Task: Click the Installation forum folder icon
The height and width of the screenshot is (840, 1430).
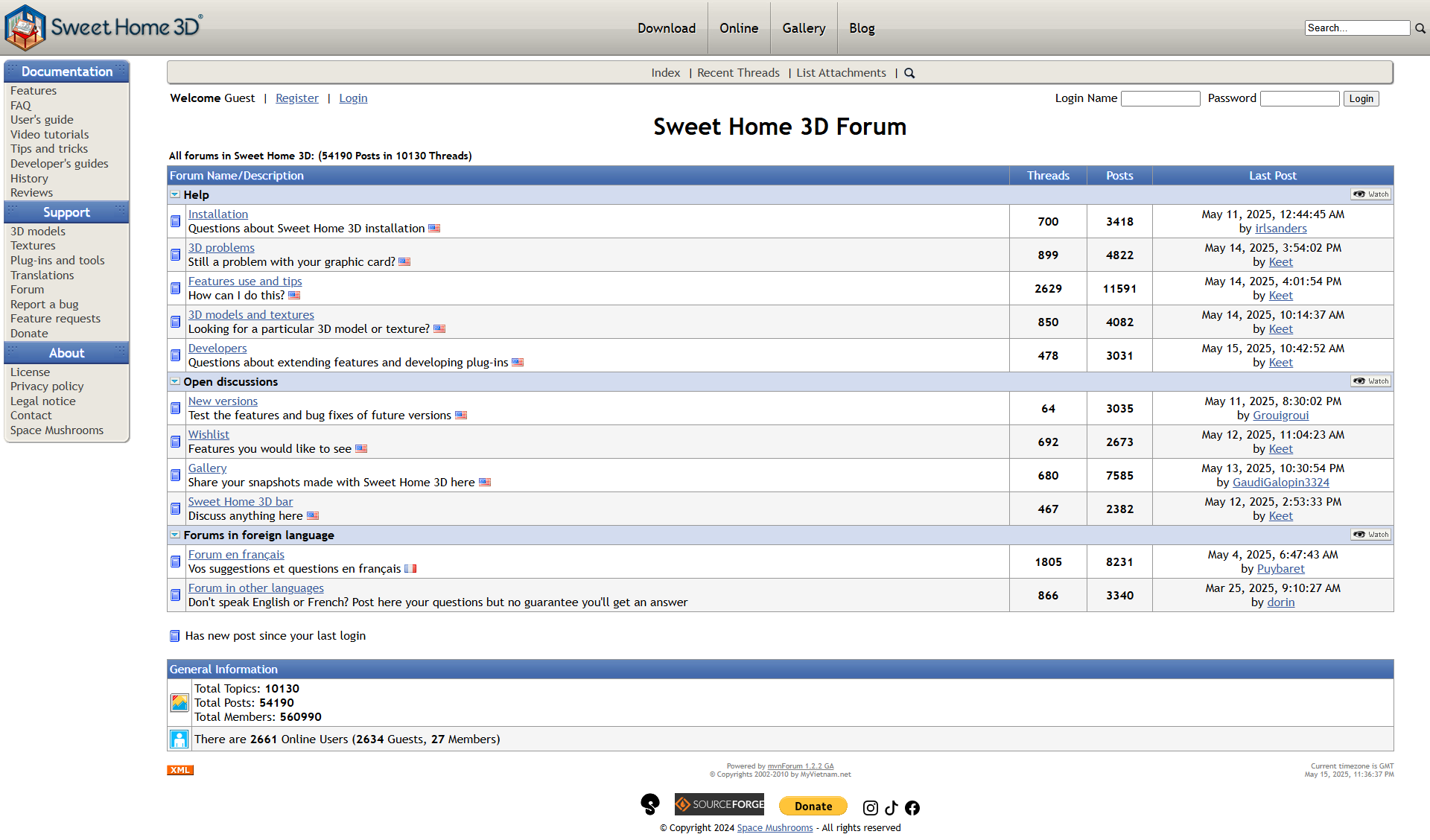Action: (176, 222)
